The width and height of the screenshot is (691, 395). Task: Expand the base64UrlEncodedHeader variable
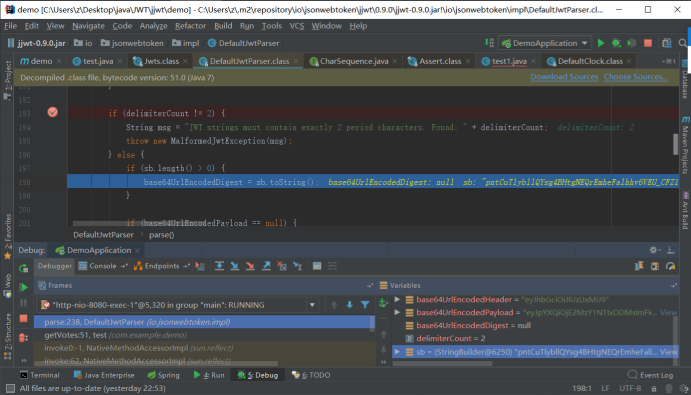(x=397, y=299)
